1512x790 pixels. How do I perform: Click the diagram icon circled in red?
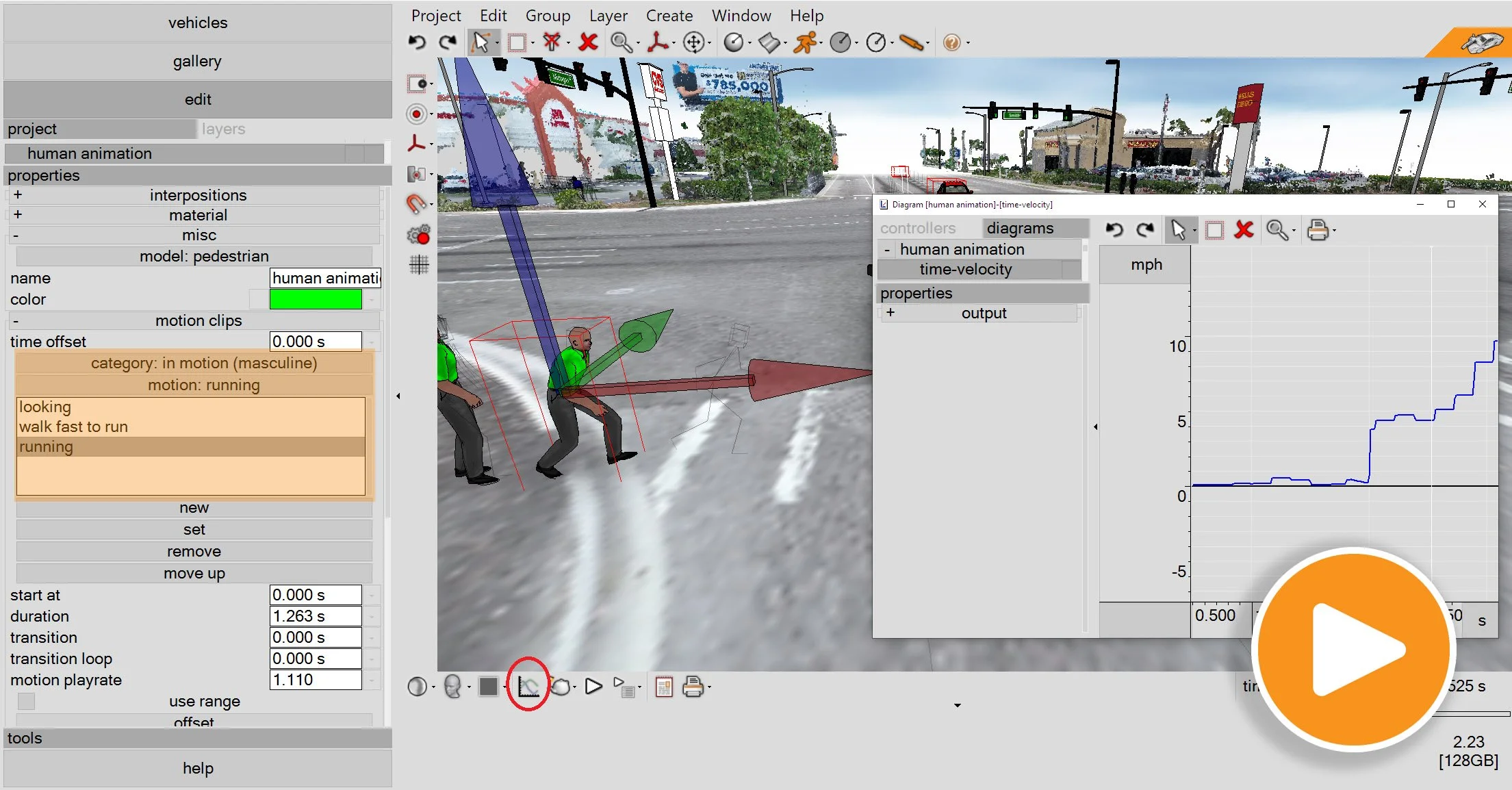(528, 686)
